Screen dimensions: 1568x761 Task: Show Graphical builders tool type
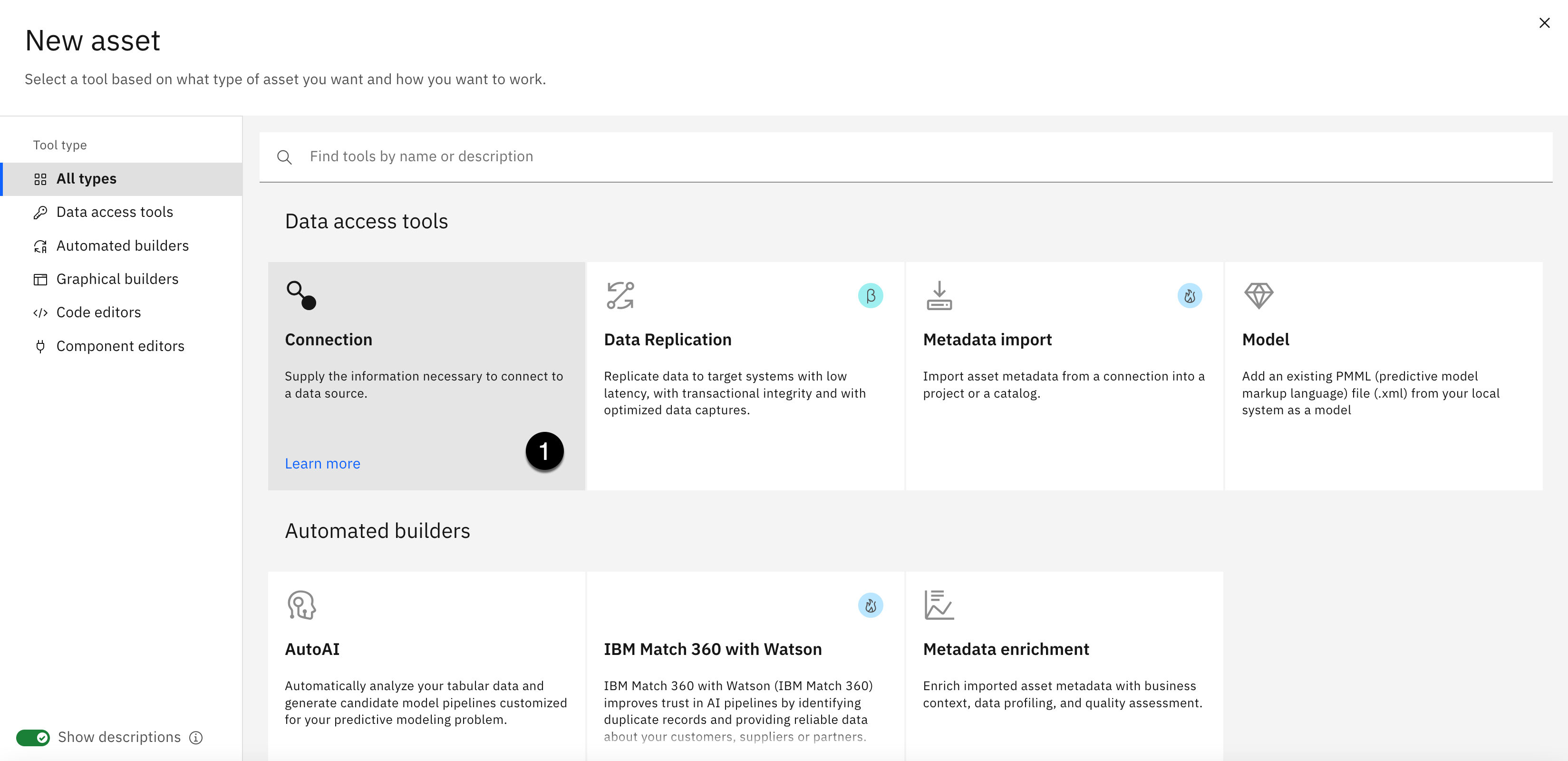(117, 280)
